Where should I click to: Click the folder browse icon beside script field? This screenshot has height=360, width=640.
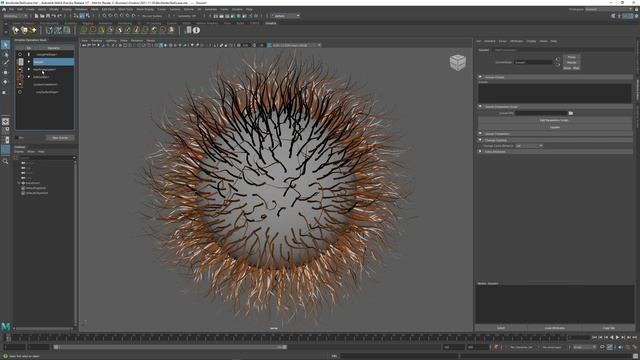tap(571, 113)
